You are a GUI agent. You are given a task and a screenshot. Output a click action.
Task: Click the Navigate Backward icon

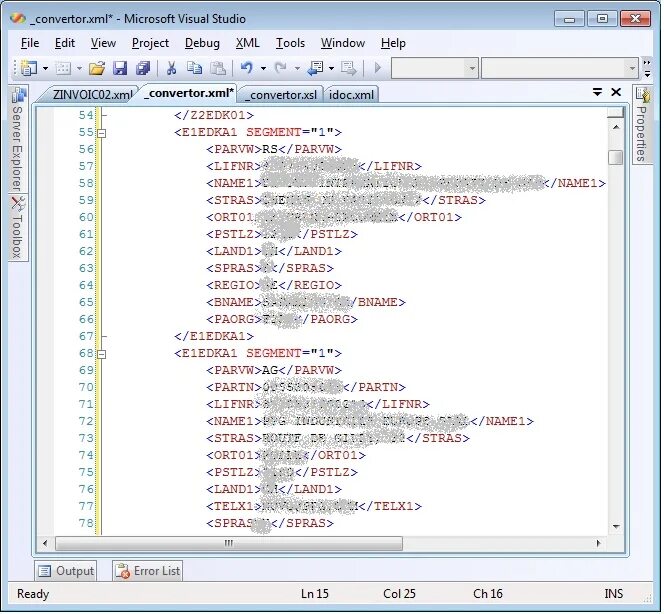315,68
